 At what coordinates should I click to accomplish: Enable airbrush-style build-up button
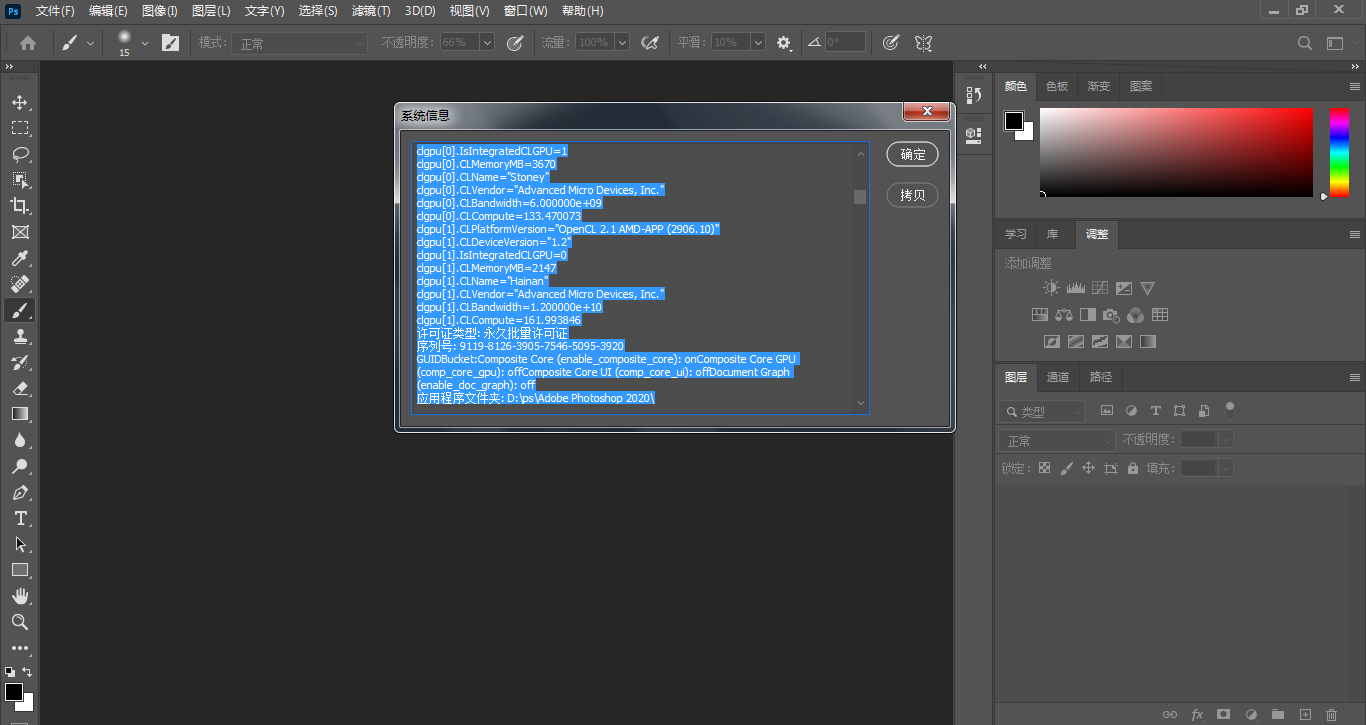[650, 43]
